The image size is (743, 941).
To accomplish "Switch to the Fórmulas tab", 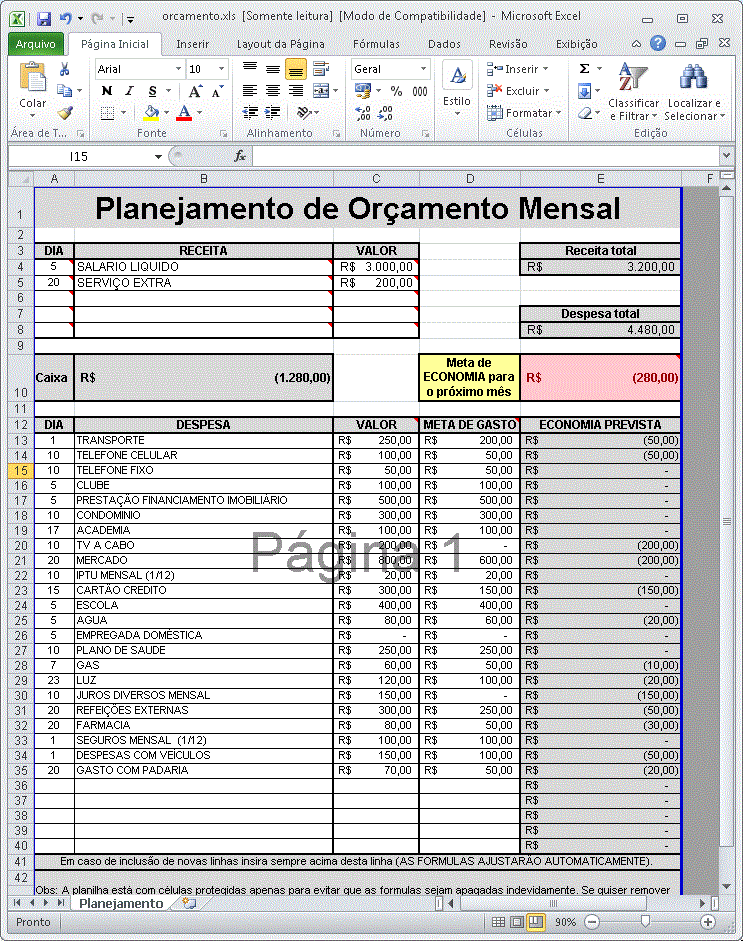I will tap(376, 44).
